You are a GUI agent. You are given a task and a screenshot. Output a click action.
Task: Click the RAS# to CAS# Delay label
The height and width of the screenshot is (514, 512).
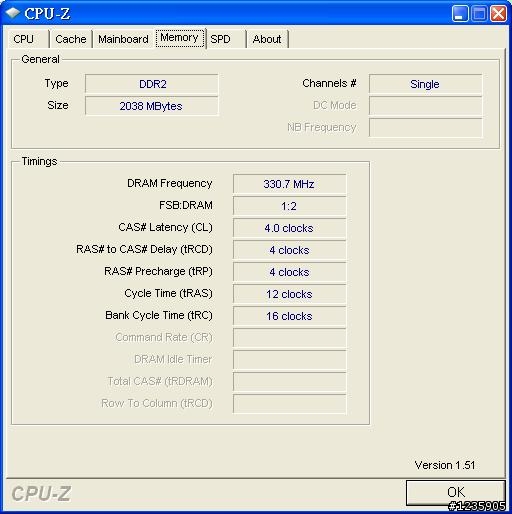coord(144,249)
